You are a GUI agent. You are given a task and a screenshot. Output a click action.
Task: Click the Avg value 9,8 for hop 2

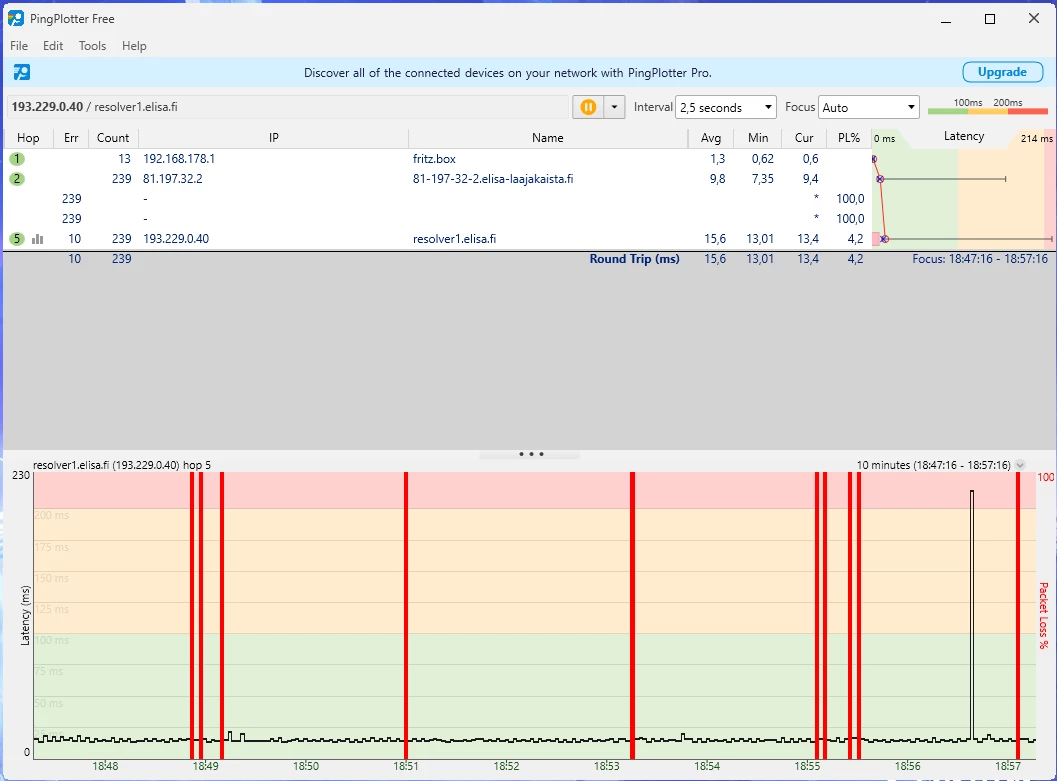pyautogui.click(x=717, y=179)
